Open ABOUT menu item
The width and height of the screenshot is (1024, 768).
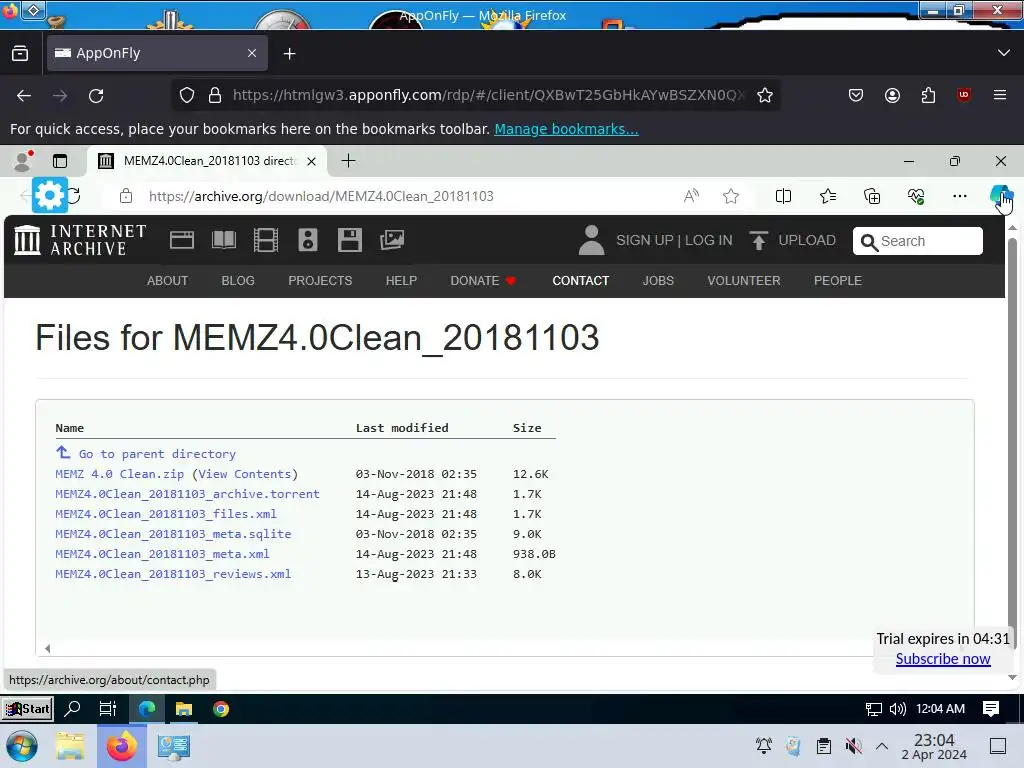167,281
